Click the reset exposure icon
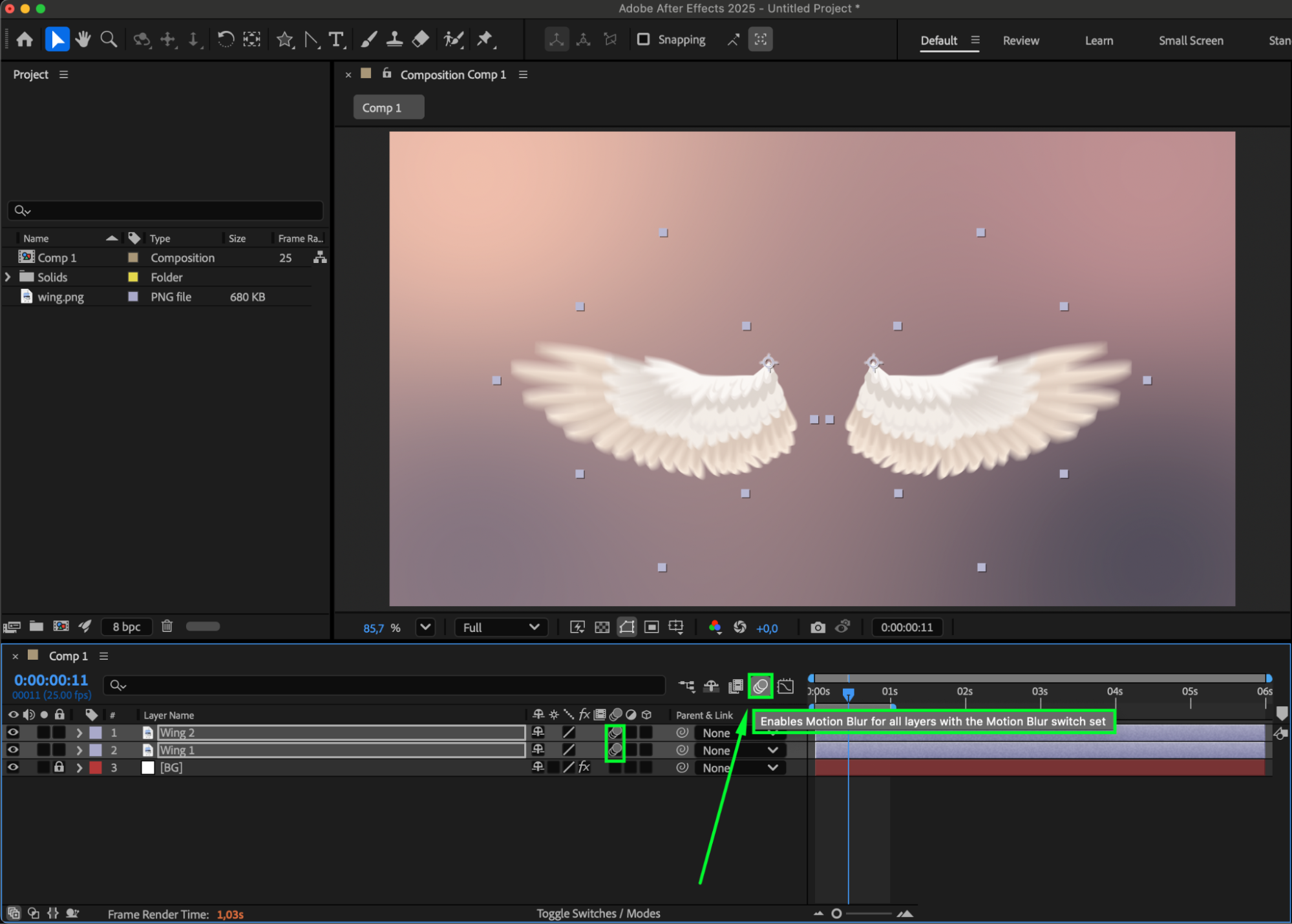 click(x=740, y=627)
